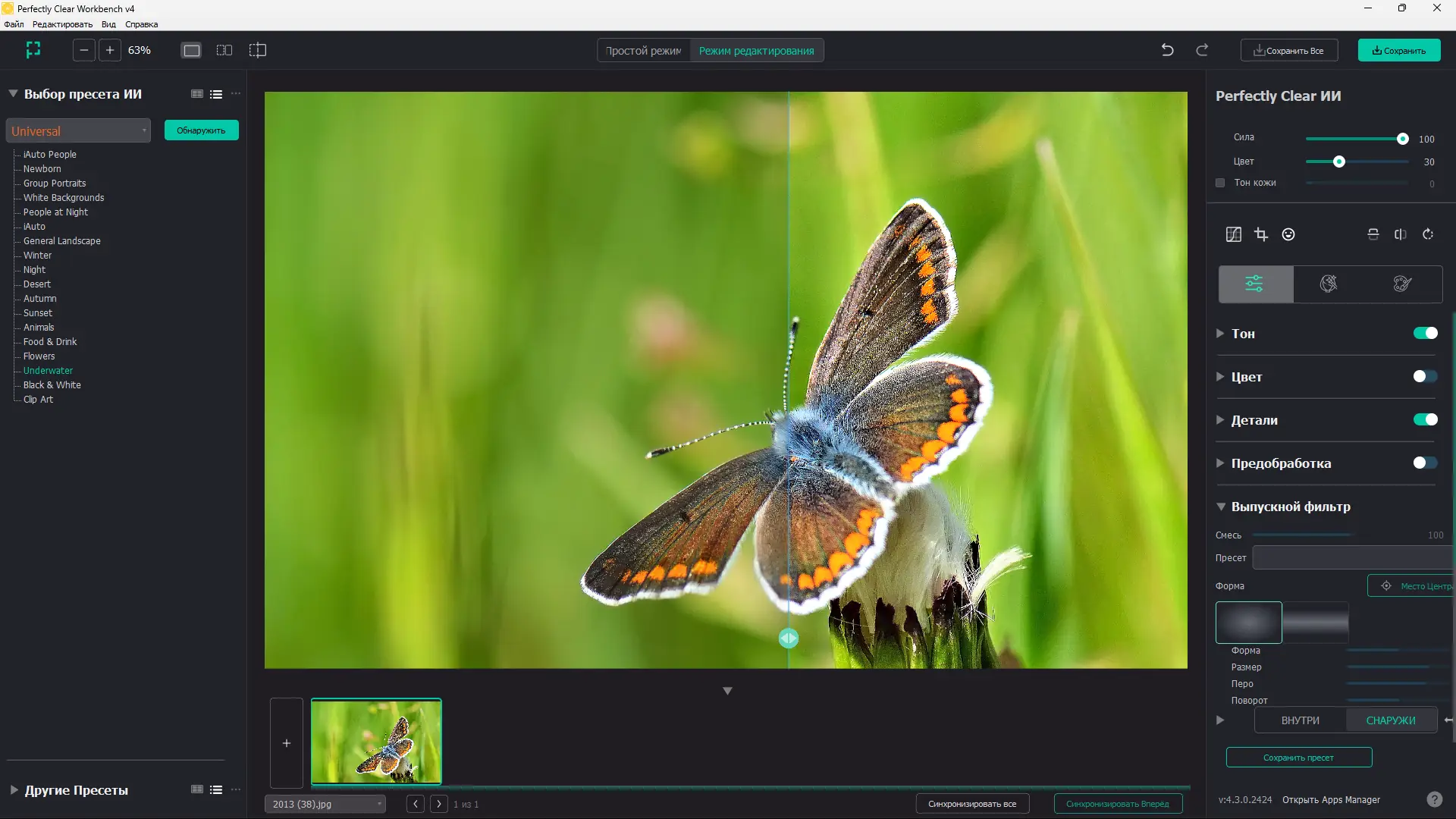Select the butterfly thumbnail in filmstrip

click(x=376, y=741)
